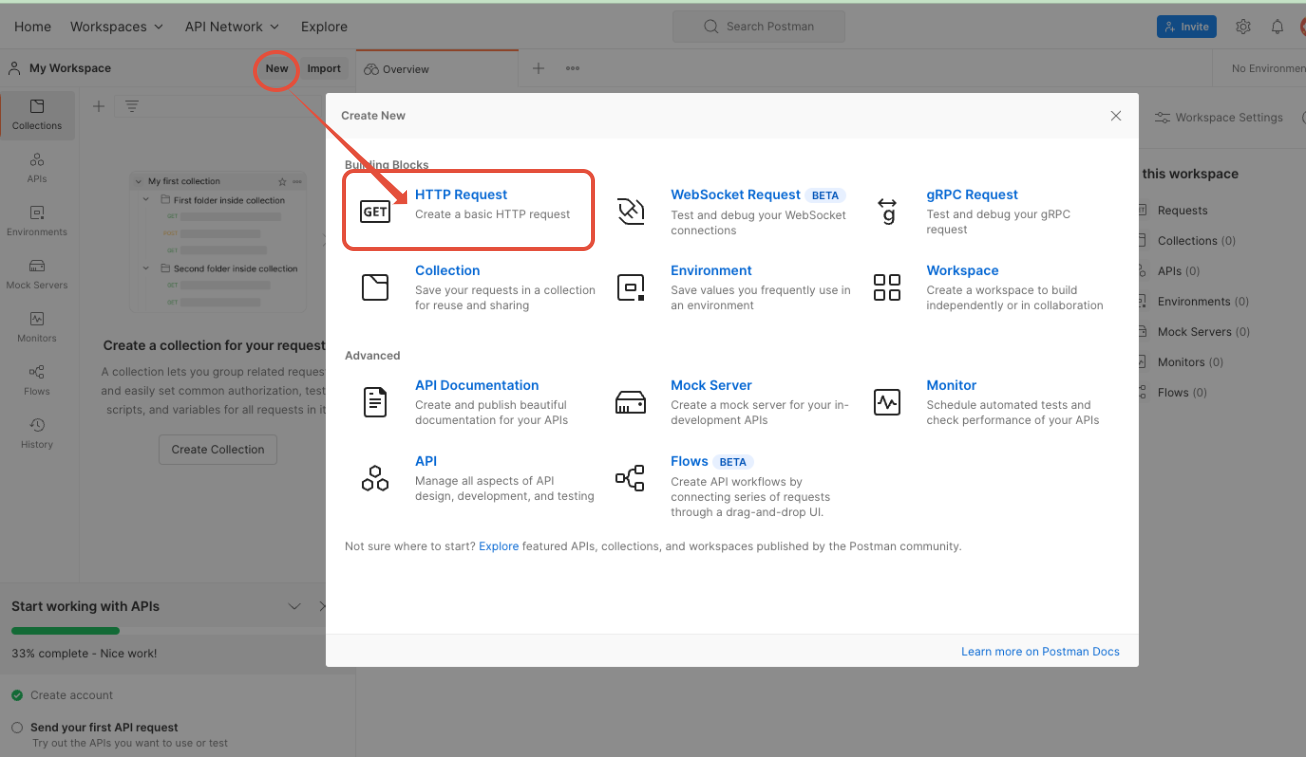Viewport: 1306px width, 757px height.
Task: Click Collections (0) in workspace summary
Action: point(1196,241)
